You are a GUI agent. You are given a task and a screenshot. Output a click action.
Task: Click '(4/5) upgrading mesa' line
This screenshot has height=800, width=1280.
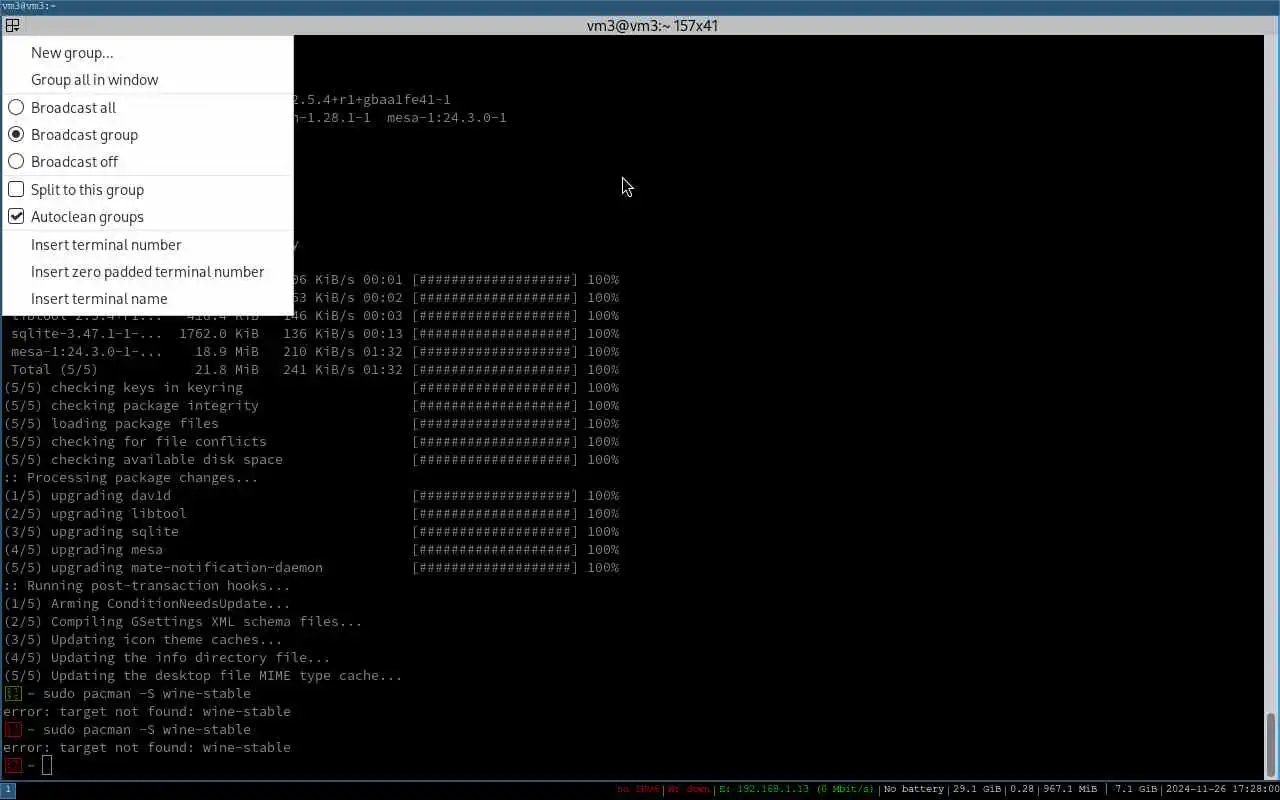[83, 550]
